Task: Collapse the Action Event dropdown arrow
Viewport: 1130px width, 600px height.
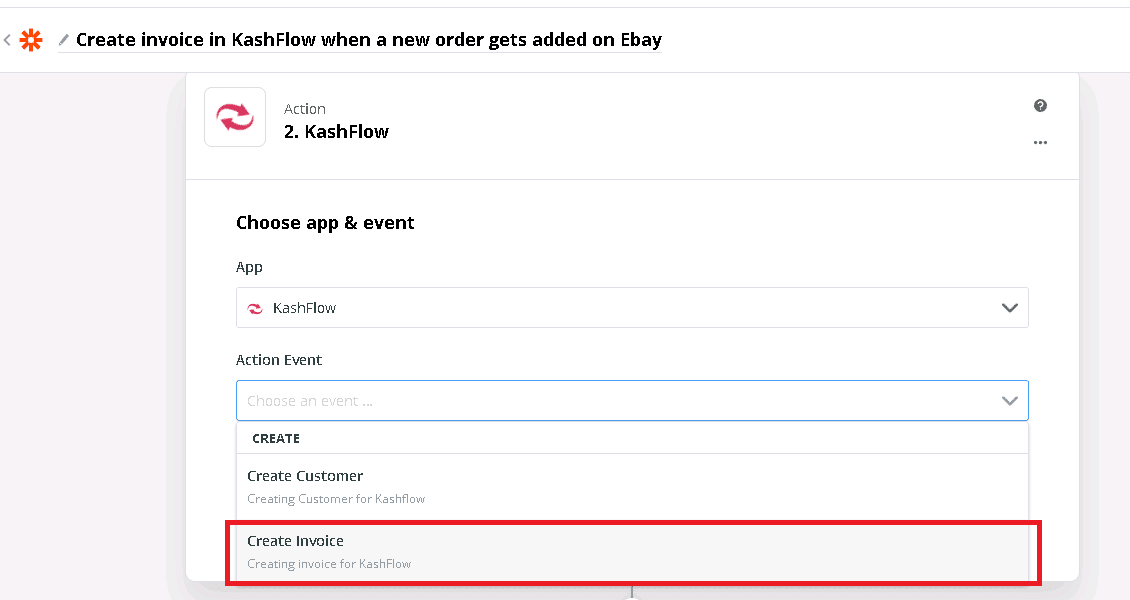Action: [1009, 401]
